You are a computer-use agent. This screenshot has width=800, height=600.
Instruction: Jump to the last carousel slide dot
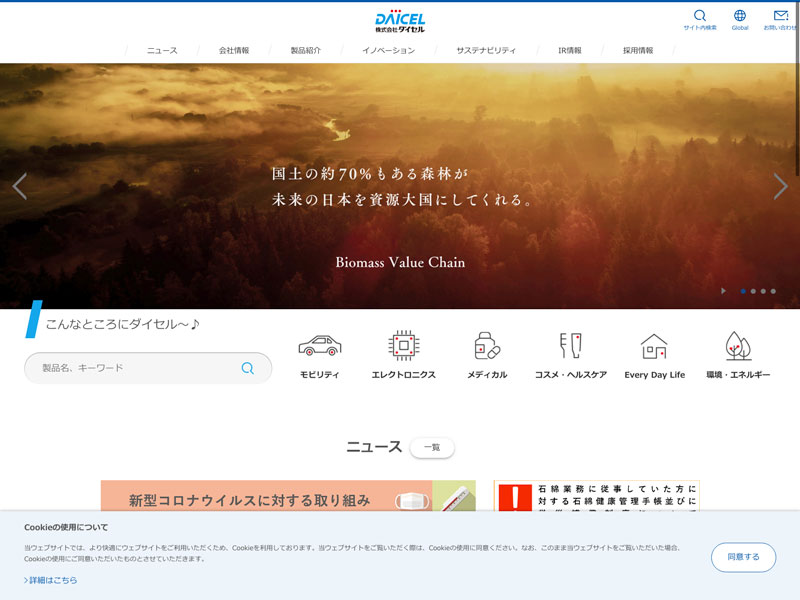coord(773,291)
